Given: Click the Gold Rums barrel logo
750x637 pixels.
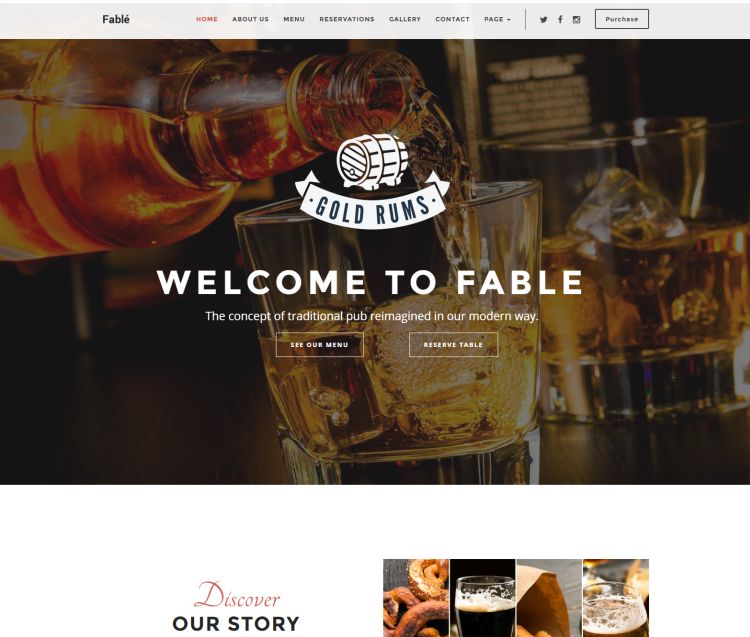Looking at the screenshot, I should tap(372, 181).
